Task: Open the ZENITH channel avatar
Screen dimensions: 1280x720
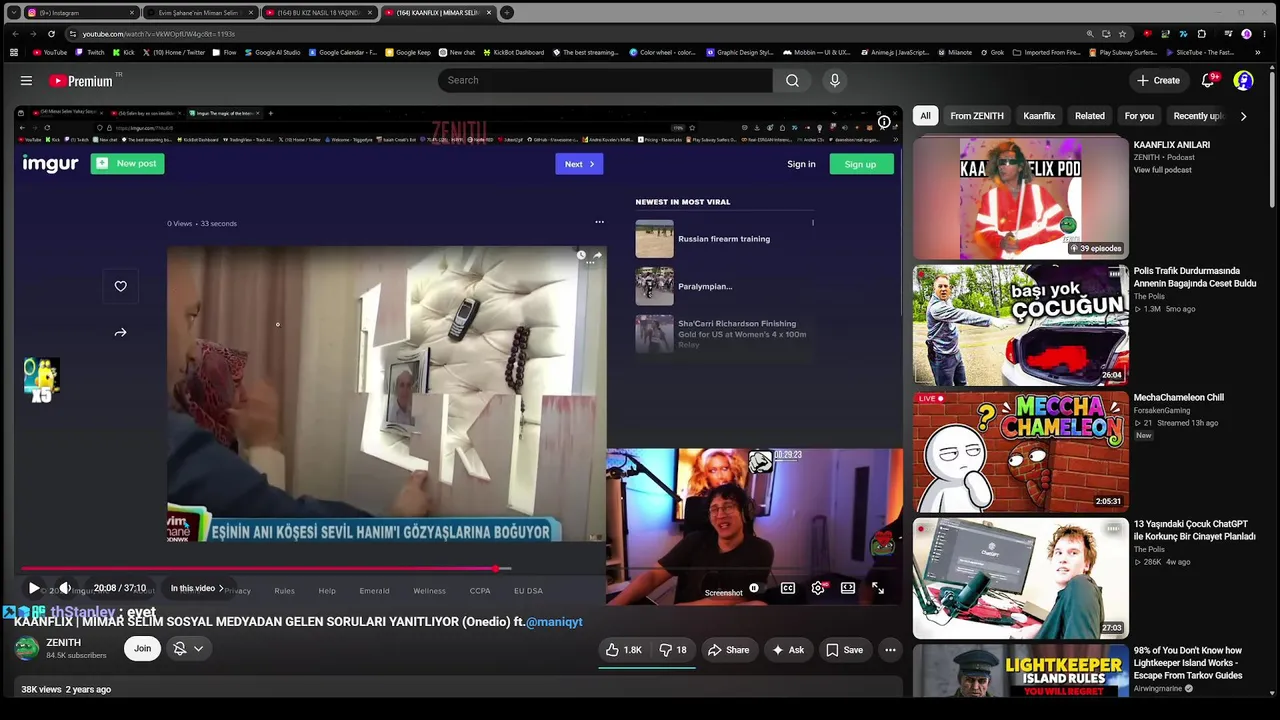Action: pos(27,649)
